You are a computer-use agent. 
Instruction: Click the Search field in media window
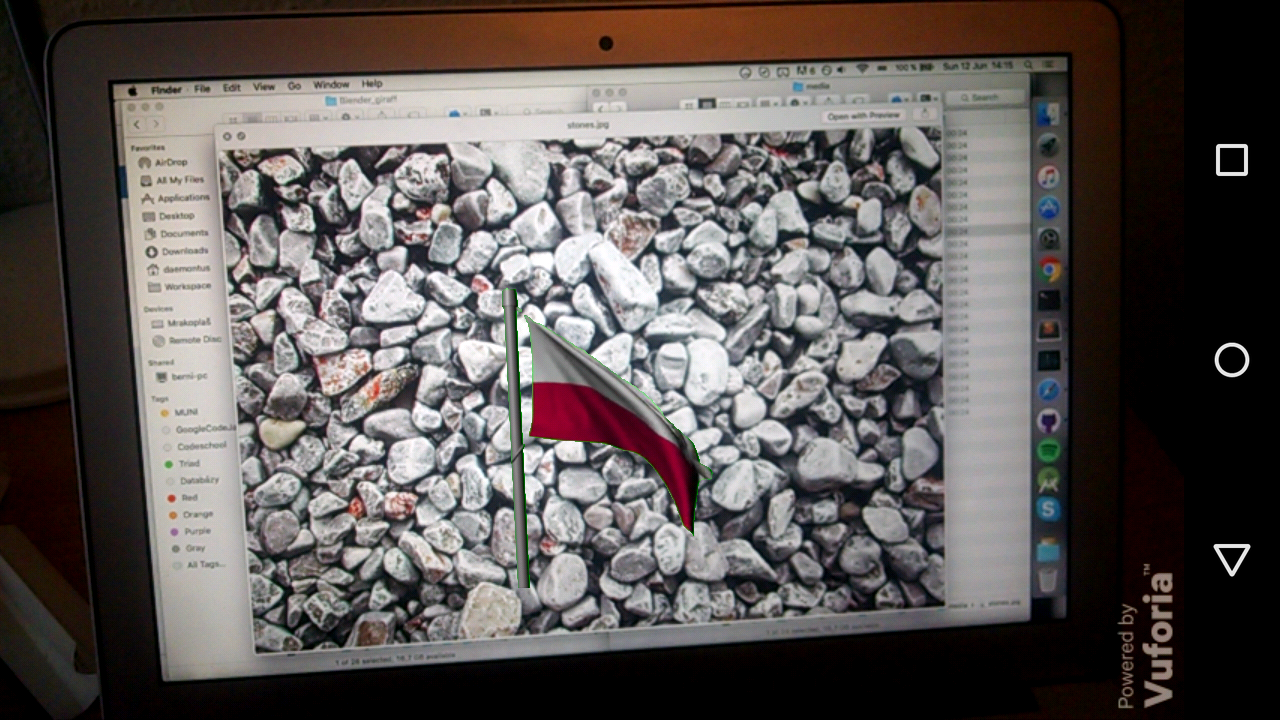[985, 97]
